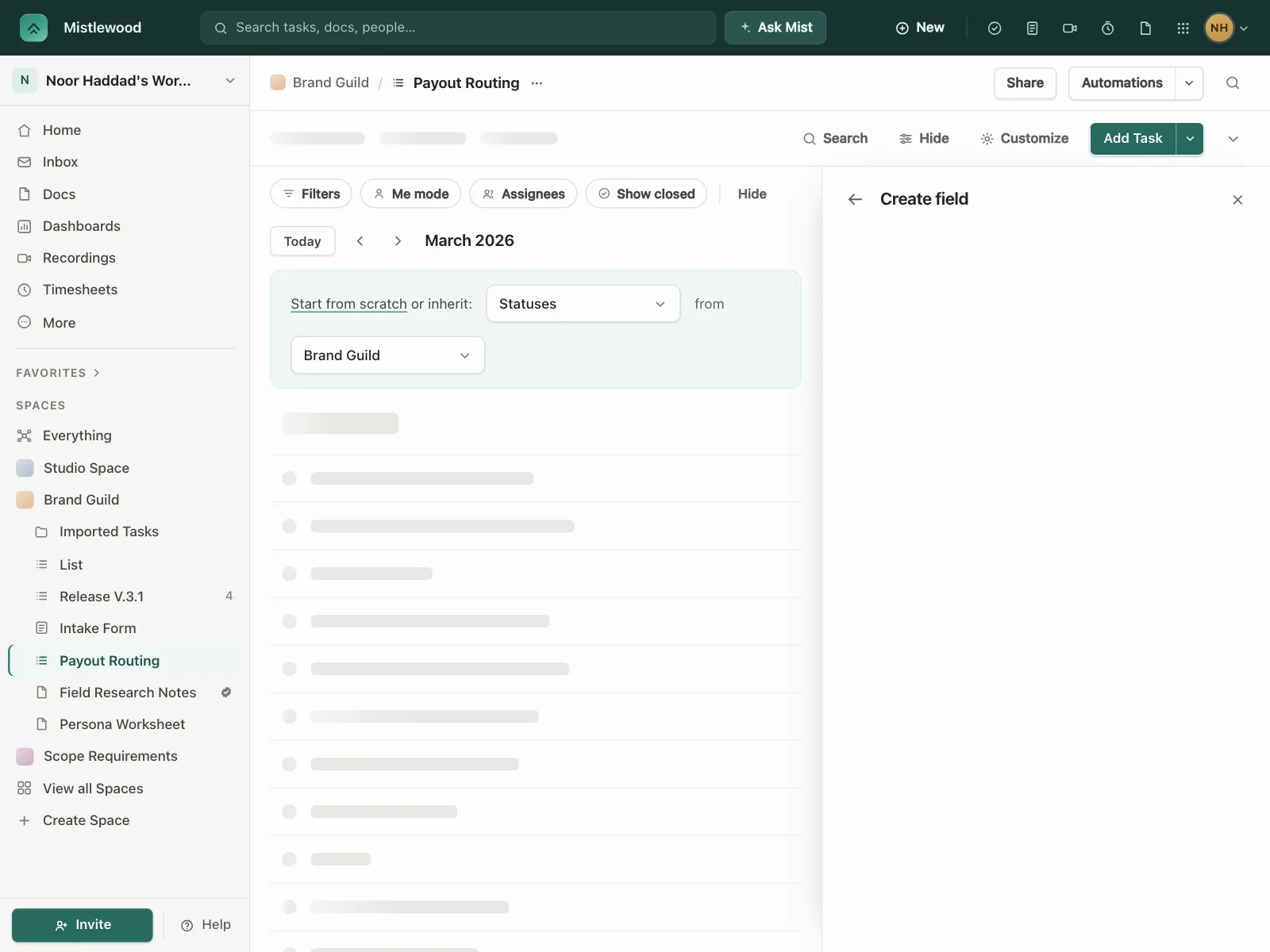Go back using the Create field arrow
The height and width of the screenshot is (952, 1270).
tap(855, 199)
